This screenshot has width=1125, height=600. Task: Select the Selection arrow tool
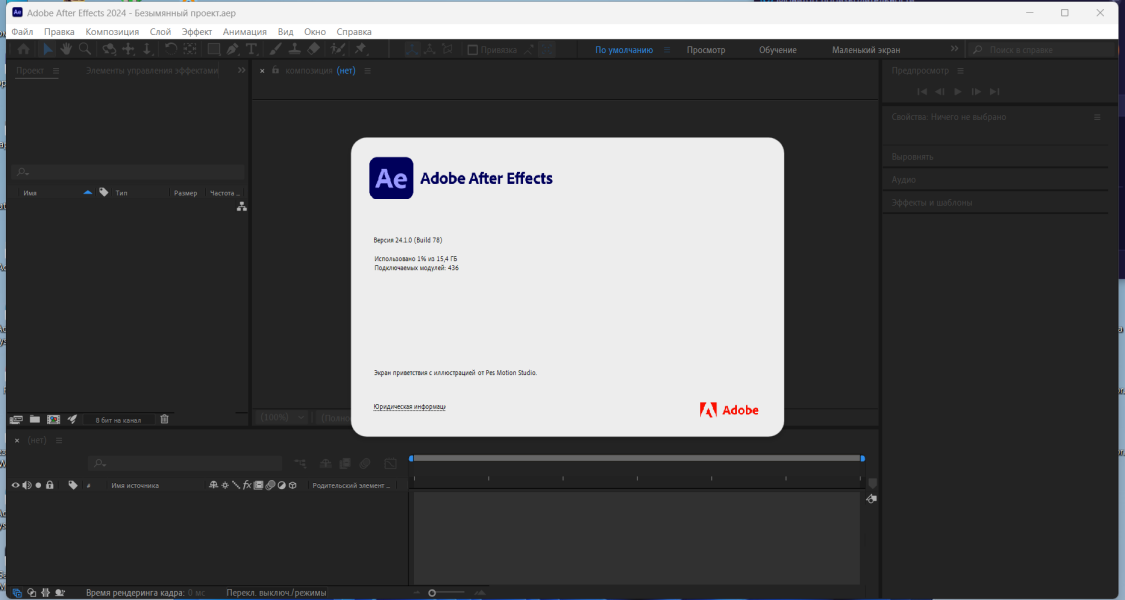tap(47, 49)
